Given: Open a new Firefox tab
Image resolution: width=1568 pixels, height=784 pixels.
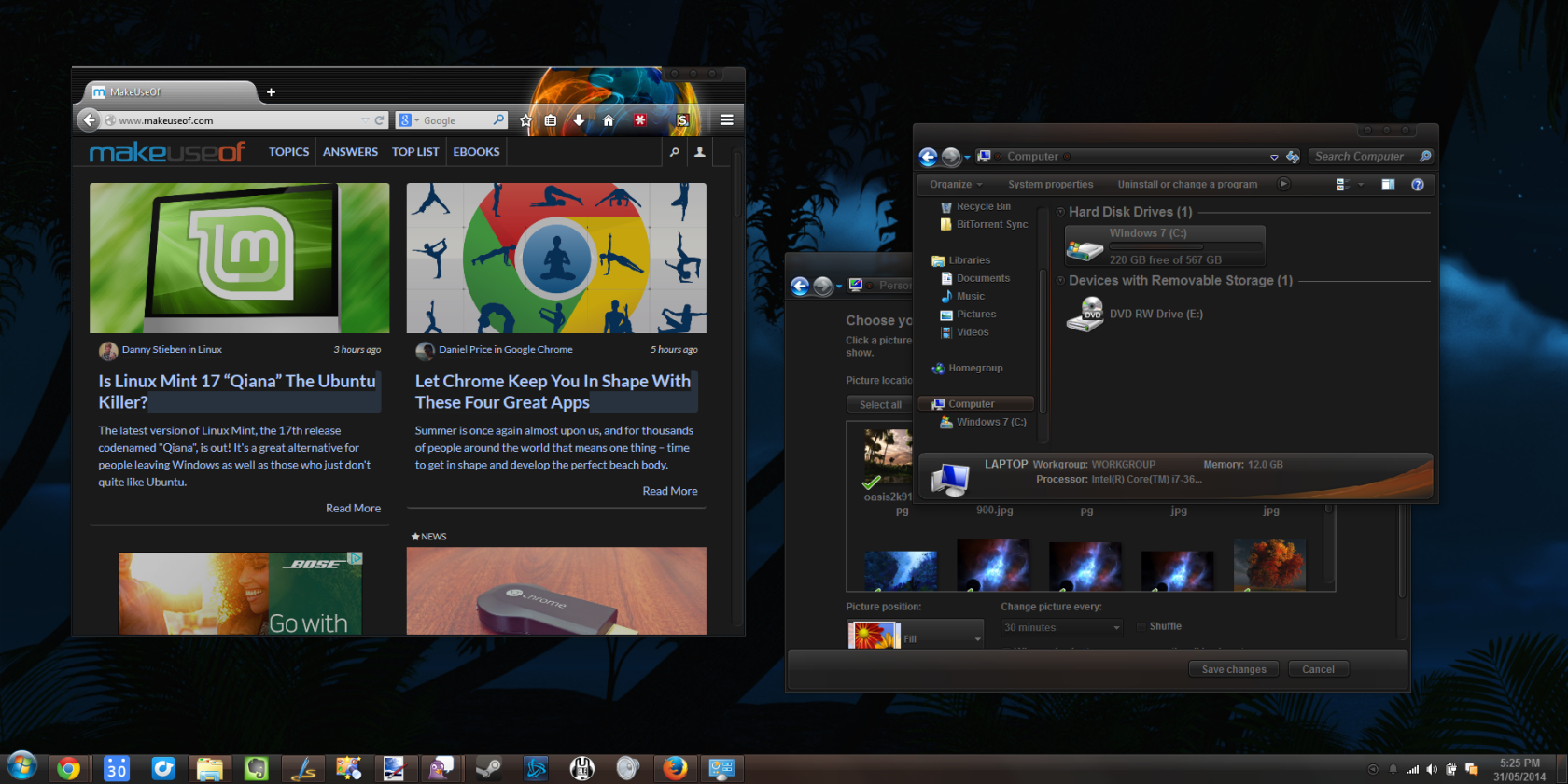Looking at the screenshot, I should tap(271, 92).
